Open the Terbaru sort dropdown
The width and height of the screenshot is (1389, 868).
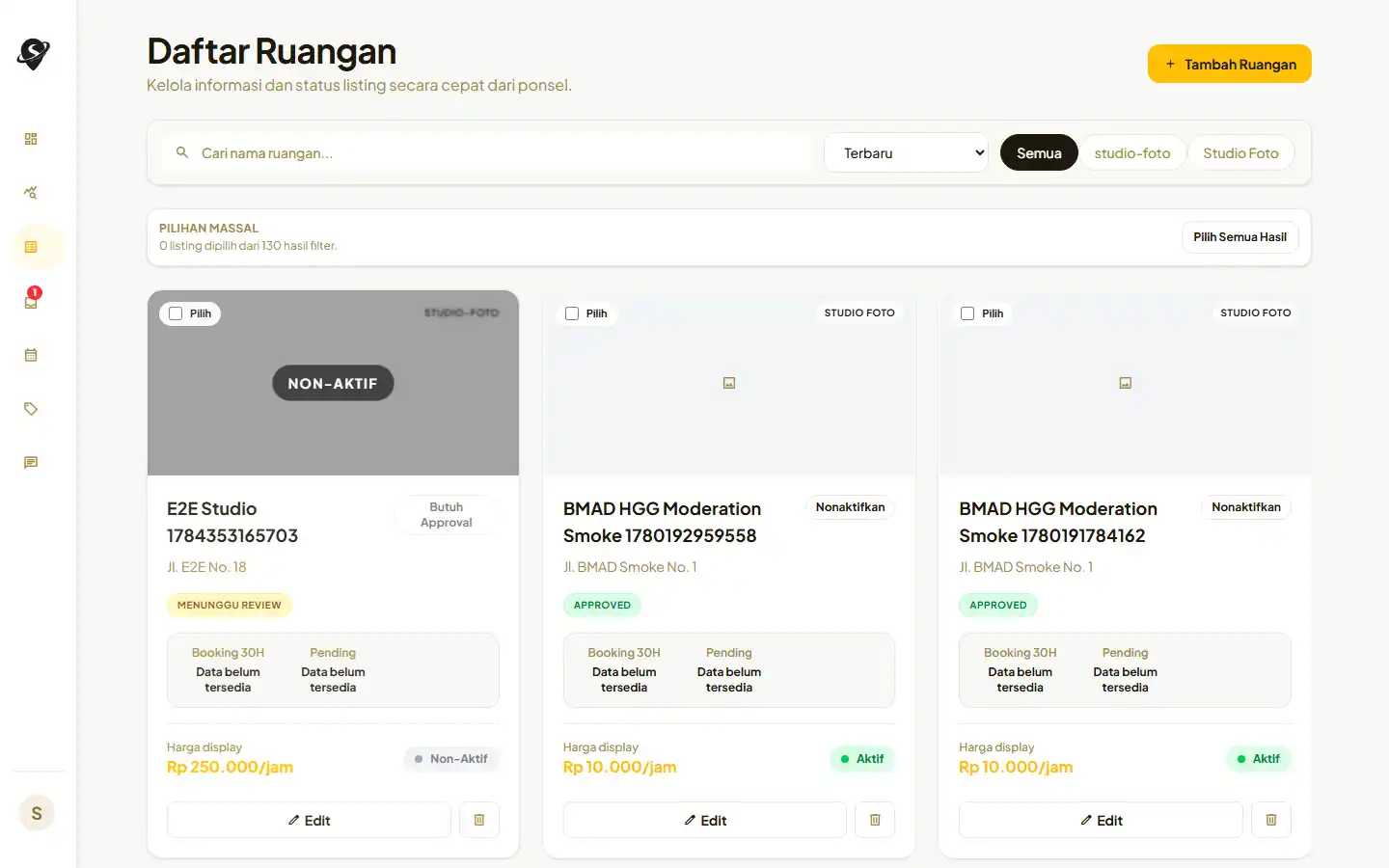[x=907, y=152]
